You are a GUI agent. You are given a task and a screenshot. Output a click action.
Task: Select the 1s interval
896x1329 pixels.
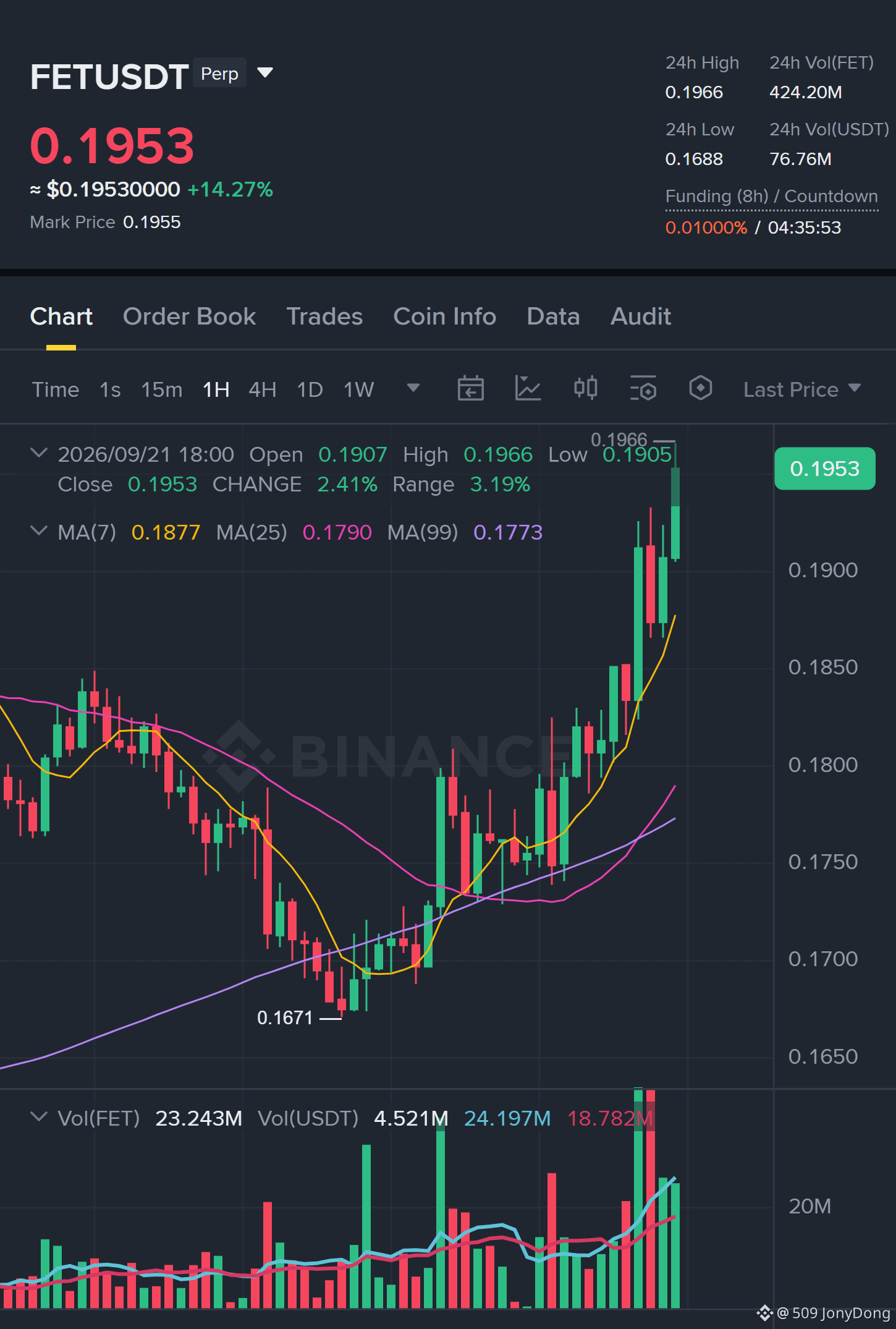pyautogui.click(x=110, y=389)
